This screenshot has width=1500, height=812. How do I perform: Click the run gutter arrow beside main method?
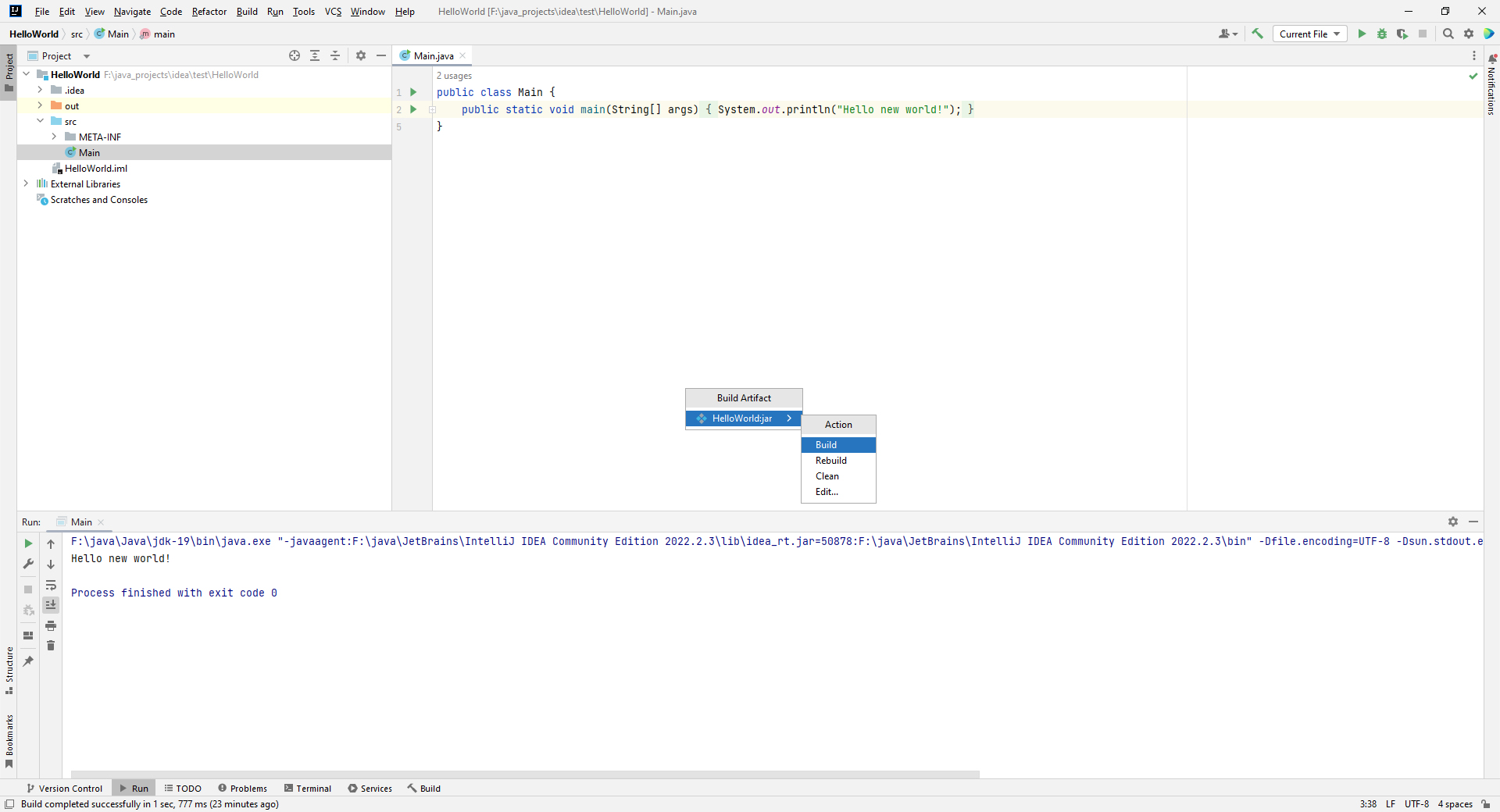413,109
